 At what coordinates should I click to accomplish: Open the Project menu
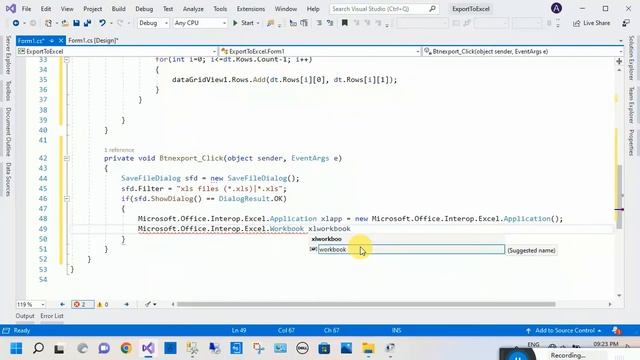tap(93, 9)
